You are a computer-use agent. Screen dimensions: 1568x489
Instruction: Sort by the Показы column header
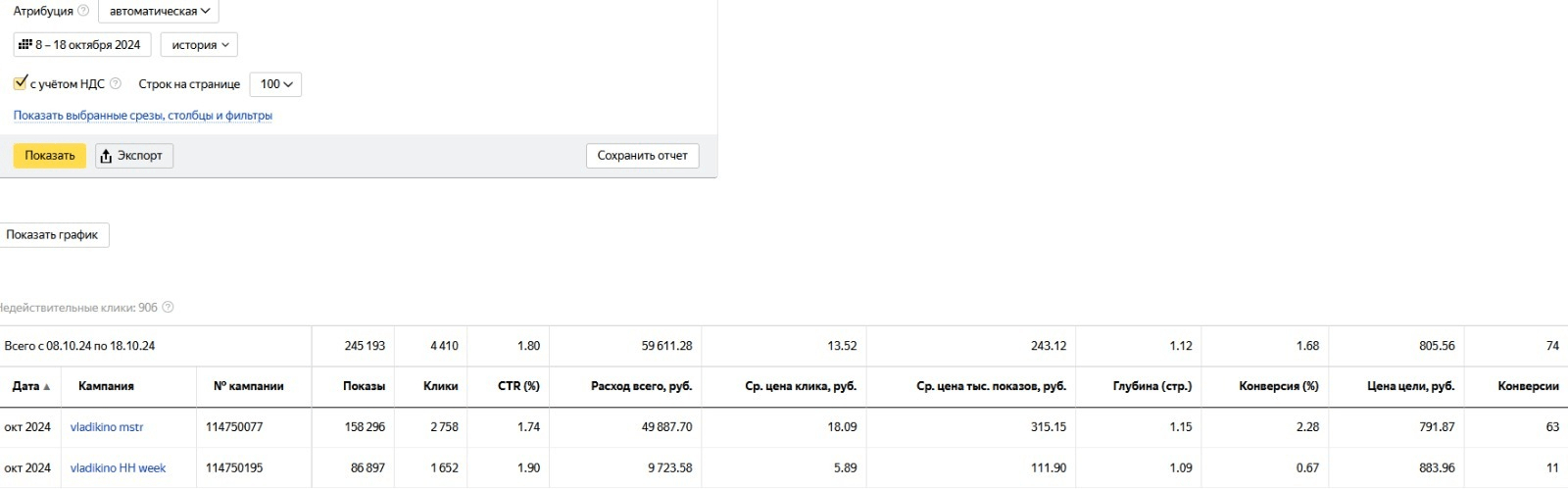tap(364, 386)
